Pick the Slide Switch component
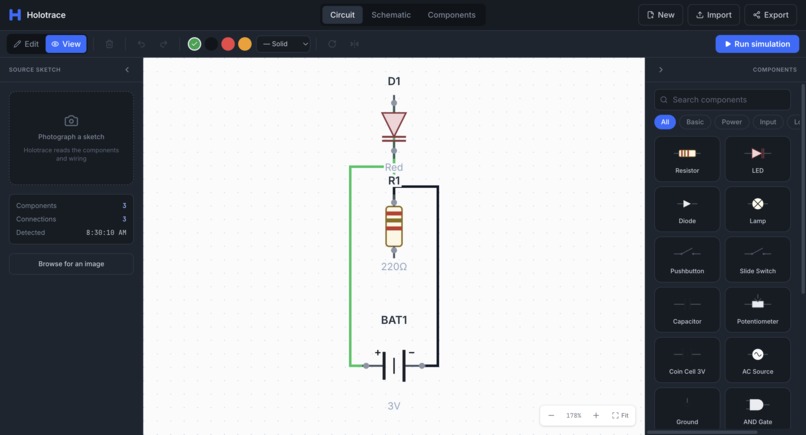 point(758,260)
